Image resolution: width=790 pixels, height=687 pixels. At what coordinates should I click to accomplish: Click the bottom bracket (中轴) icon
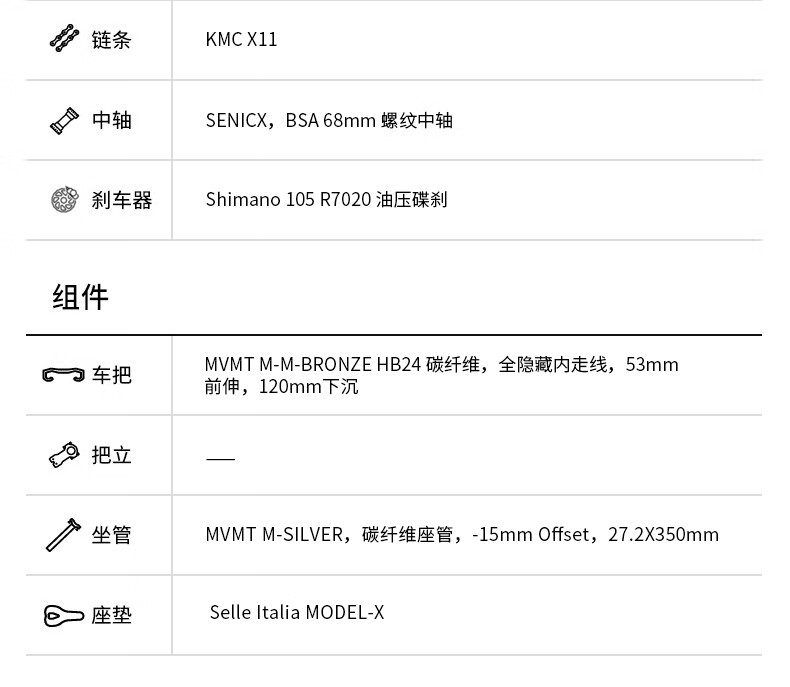click(x=64, y=120)
